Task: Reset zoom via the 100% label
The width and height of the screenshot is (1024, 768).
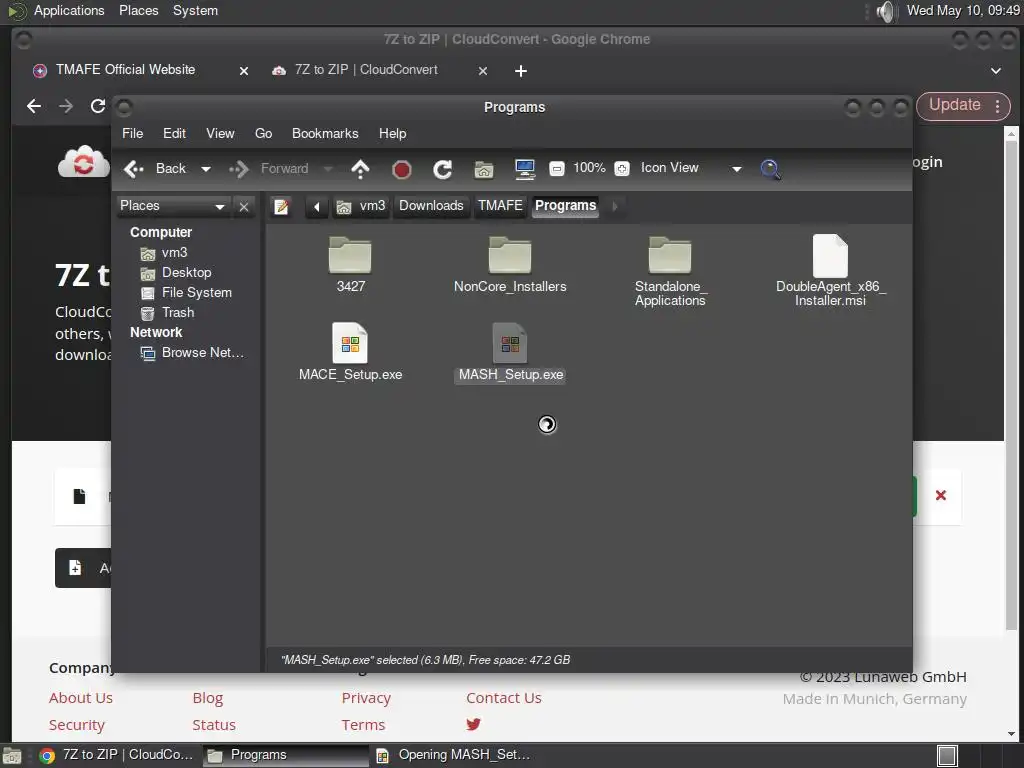Action: [x=589, y=168]
